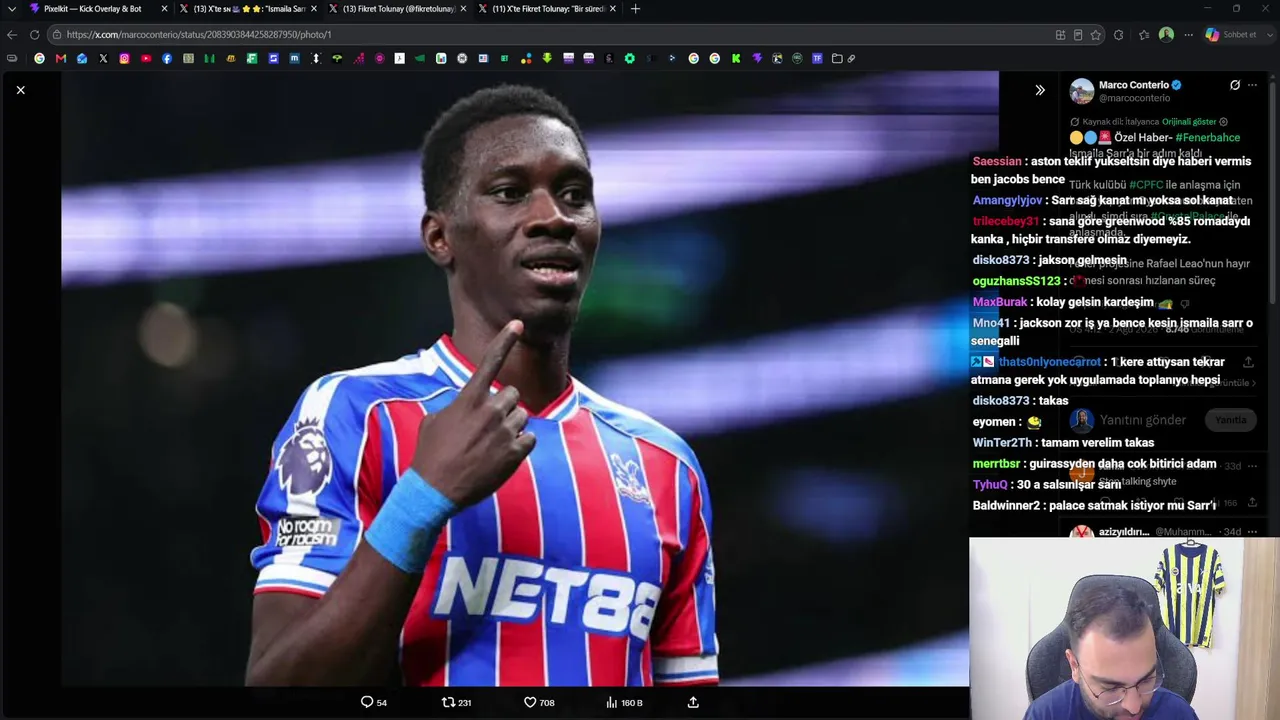1280x720 pixels.
Task: Reload the current page
Action: (34, 34)
